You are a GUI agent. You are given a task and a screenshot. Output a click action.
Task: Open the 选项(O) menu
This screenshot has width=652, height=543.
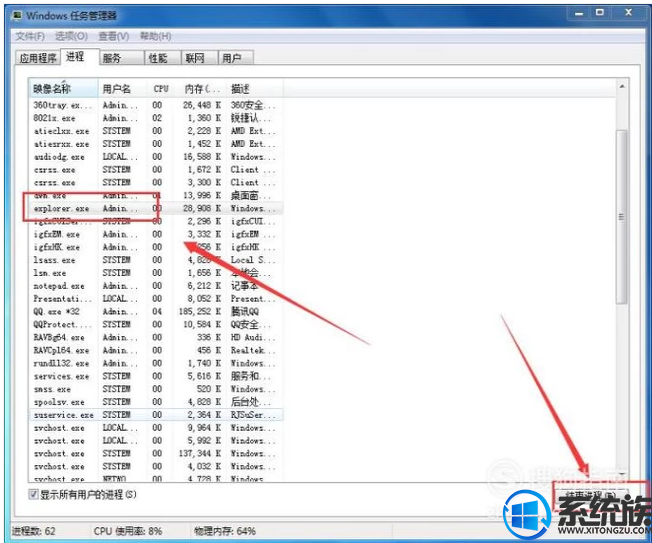point(72,36)
